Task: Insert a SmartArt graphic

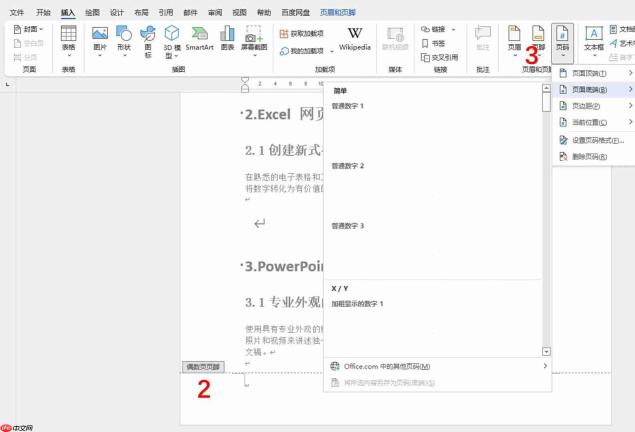Action: pos(199,38)
